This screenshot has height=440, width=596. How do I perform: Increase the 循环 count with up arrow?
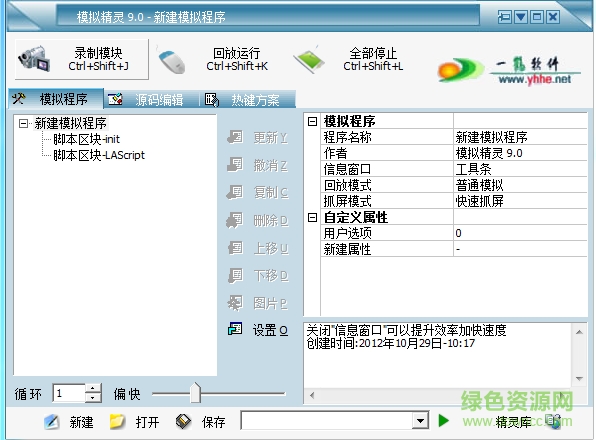[92, 388]
